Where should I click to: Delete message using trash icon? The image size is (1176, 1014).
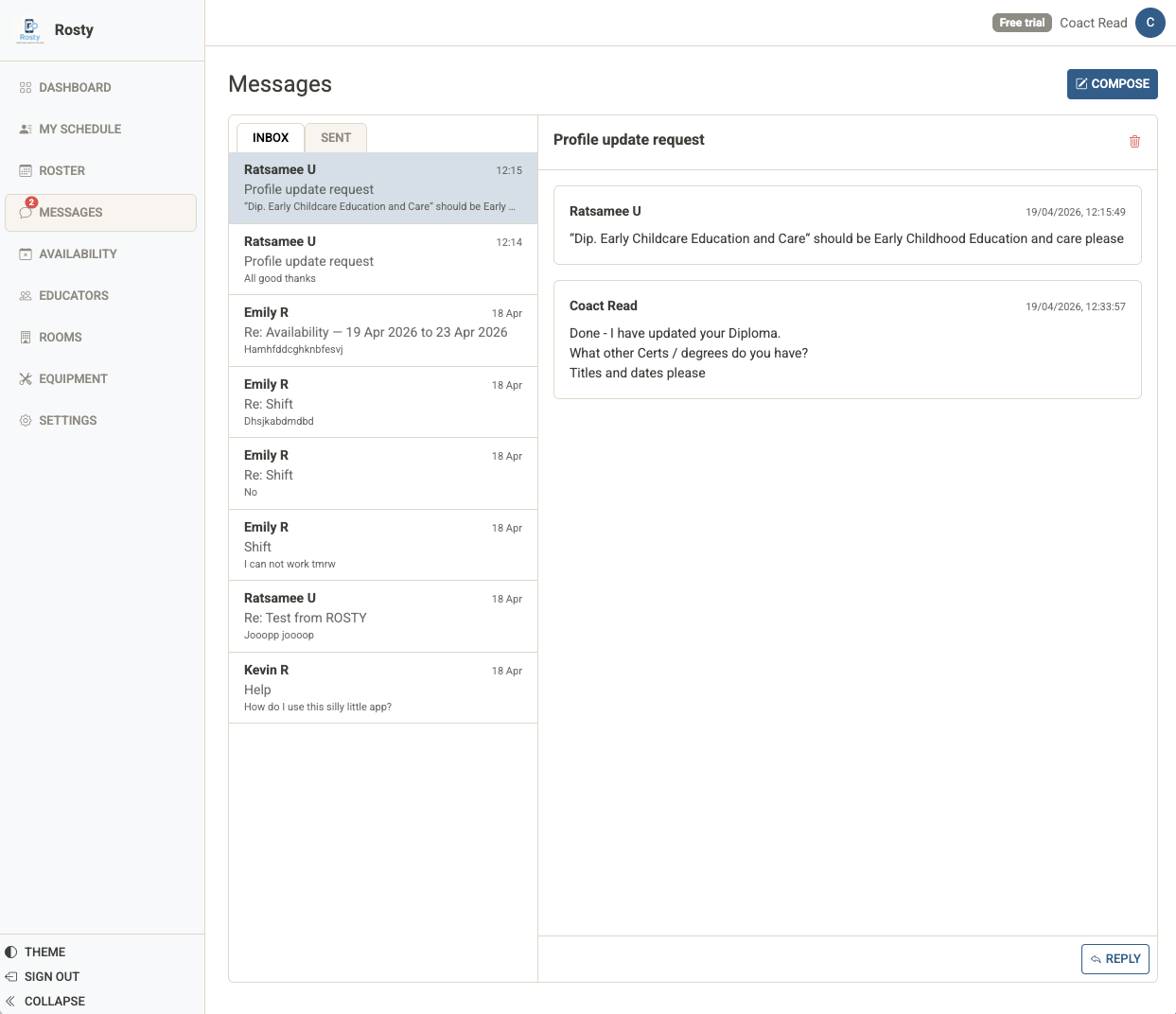click(1134, 141)
